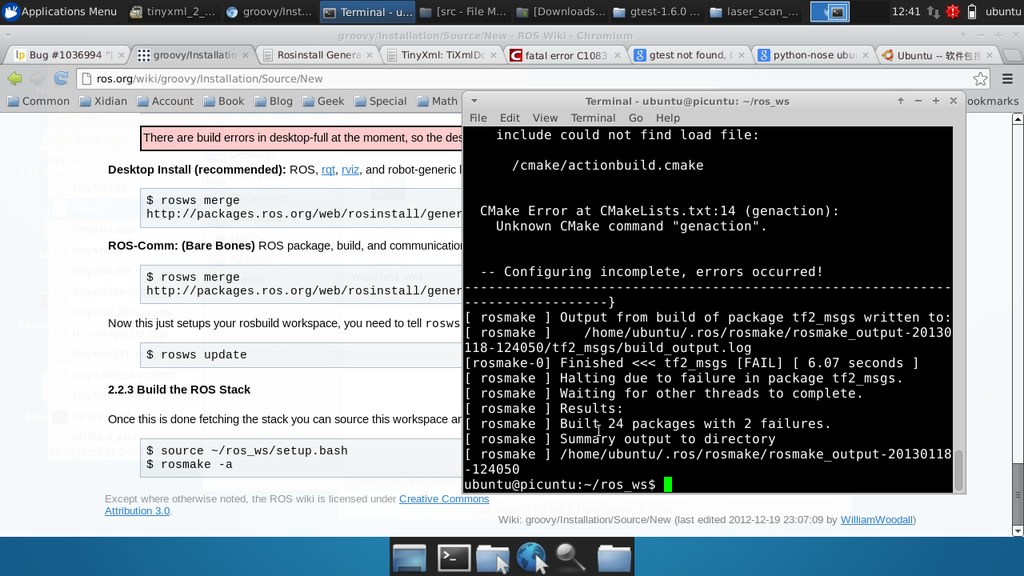Screen dimensions: 1024x576
Task: Open the Terminal Edit menu
Action: 509,118
